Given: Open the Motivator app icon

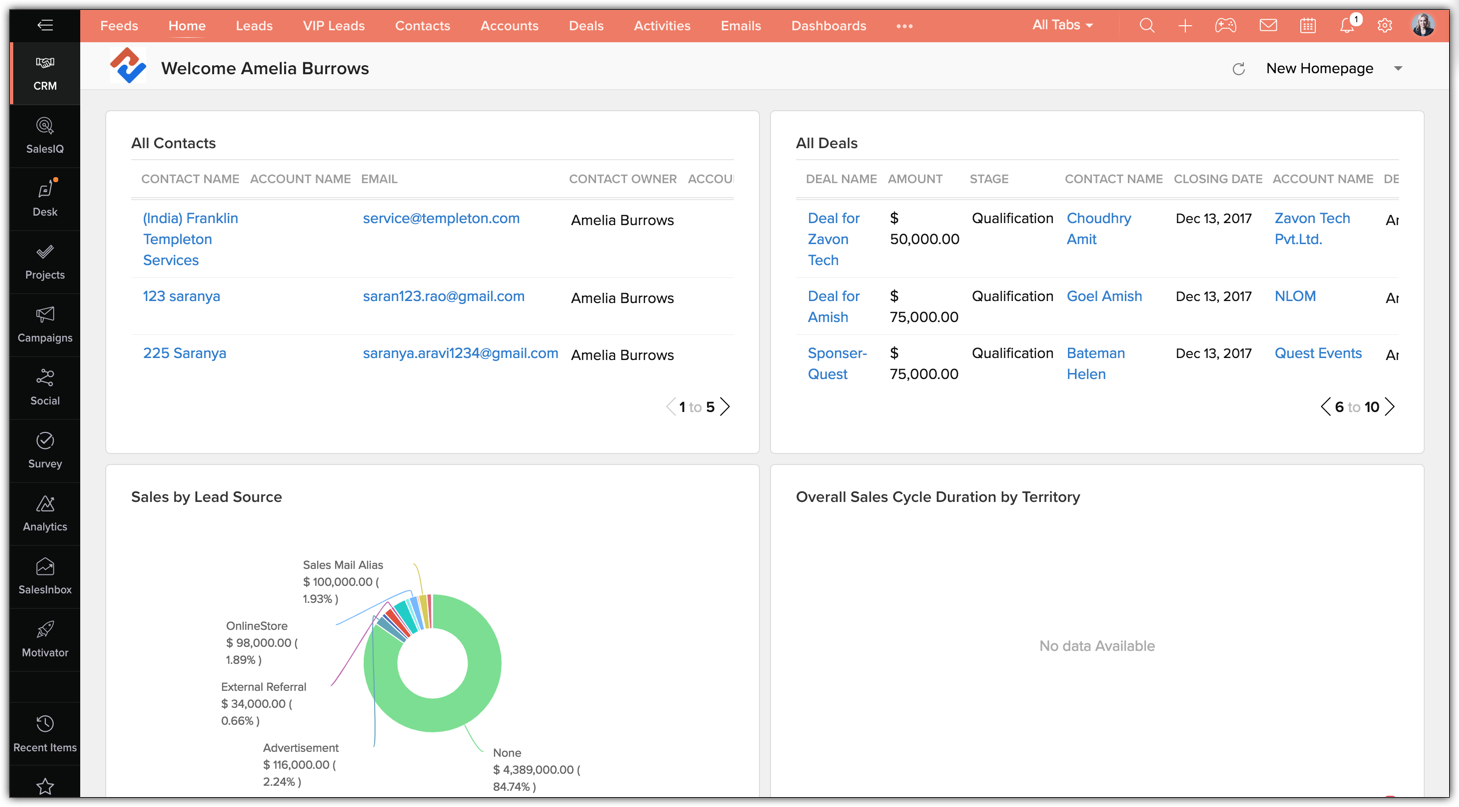Looking at the screenshot, I should tap(45, 639).
